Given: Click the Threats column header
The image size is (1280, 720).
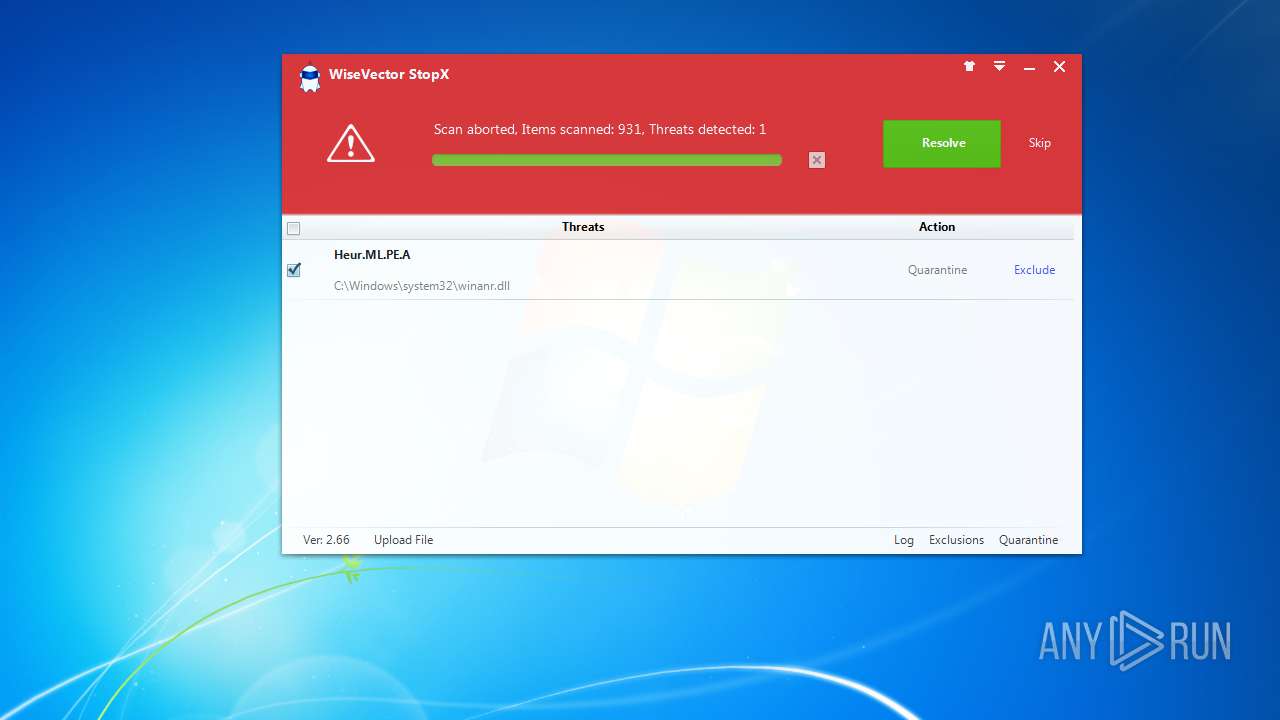Looking at the screenshot, I should 583,227.
